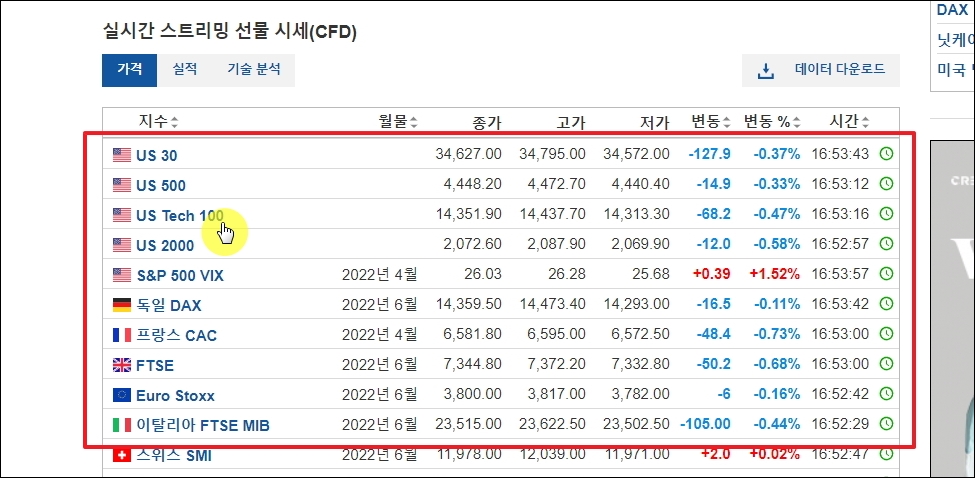The width and height of the screenshot is (975, 478).
Task: Click the French flag beside 프랑스 CAC
Action: (x=122, y=335)
